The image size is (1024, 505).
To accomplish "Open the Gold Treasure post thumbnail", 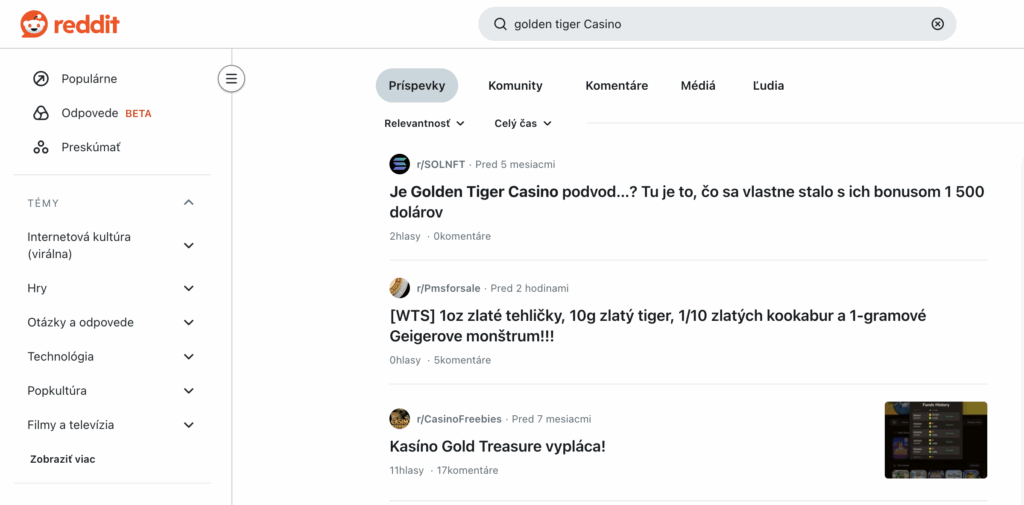I will point(935,440).
